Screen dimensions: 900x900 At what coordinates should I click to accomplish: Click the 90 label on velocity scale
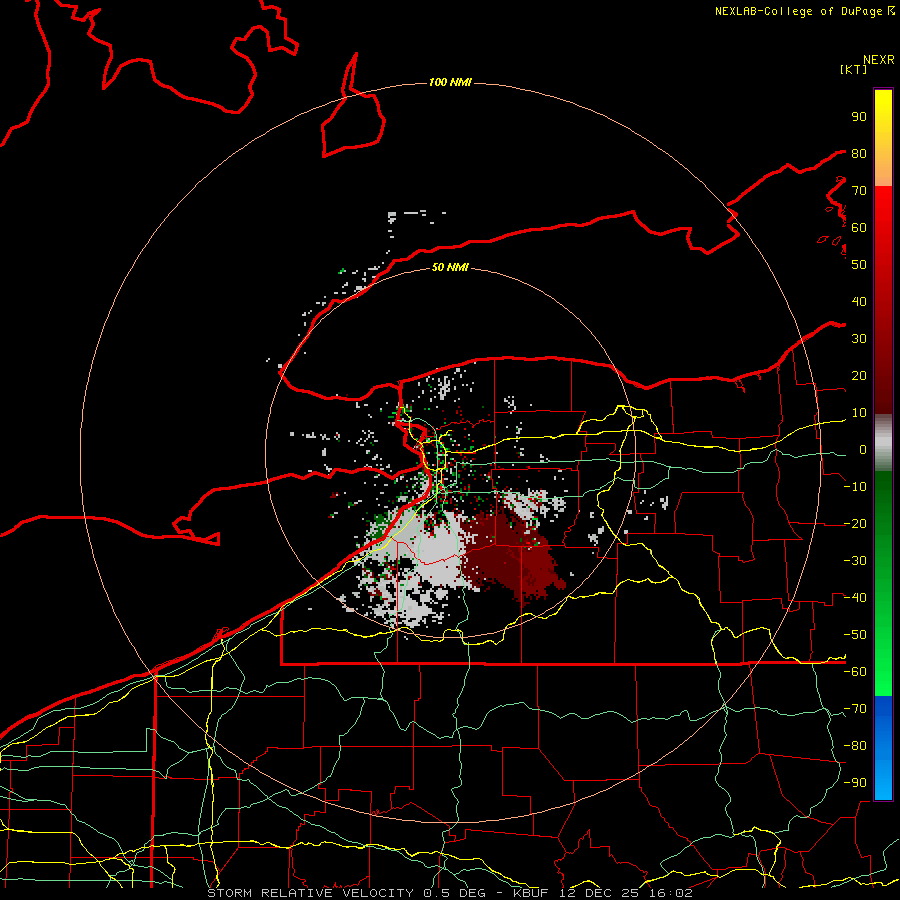coord(859,117)
